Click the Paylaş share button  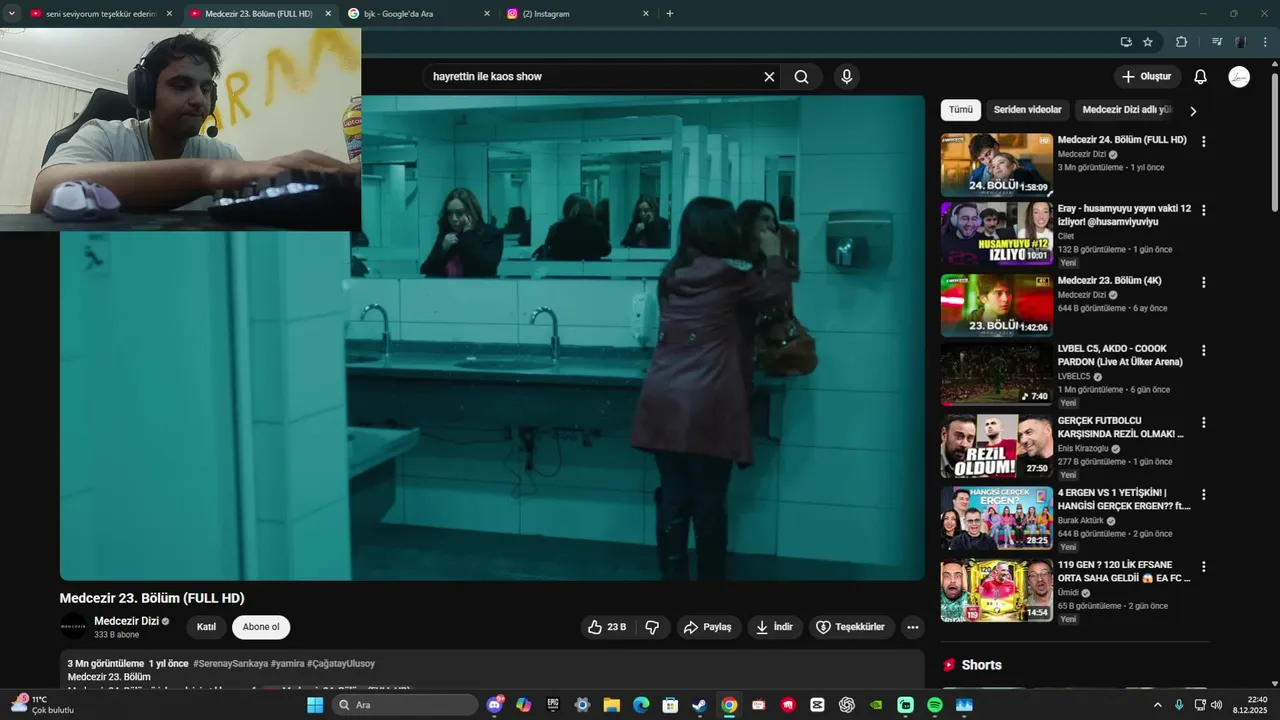(x=707, y=627)
